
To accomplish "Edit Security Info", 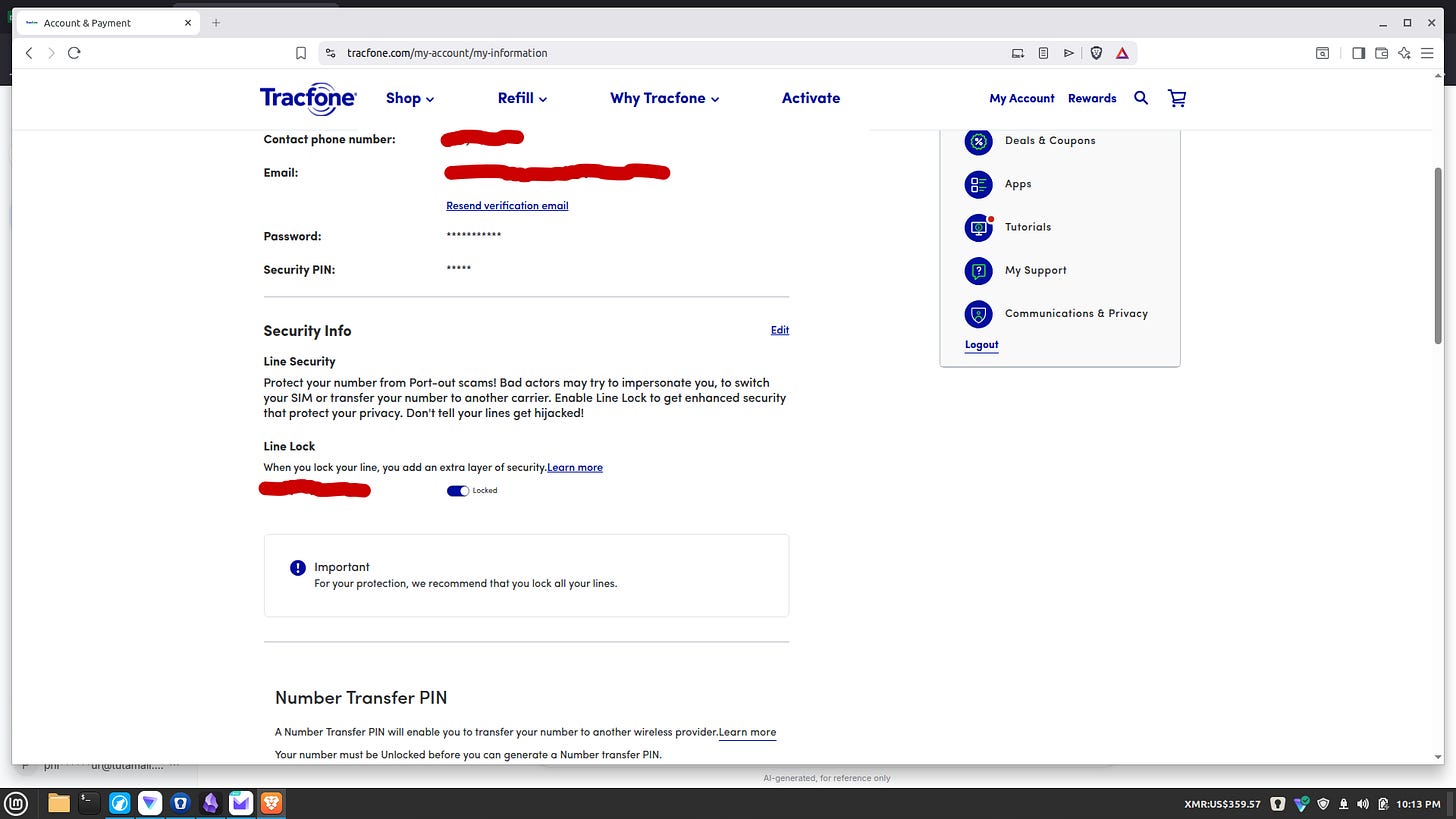I will [x=780, y=330].
